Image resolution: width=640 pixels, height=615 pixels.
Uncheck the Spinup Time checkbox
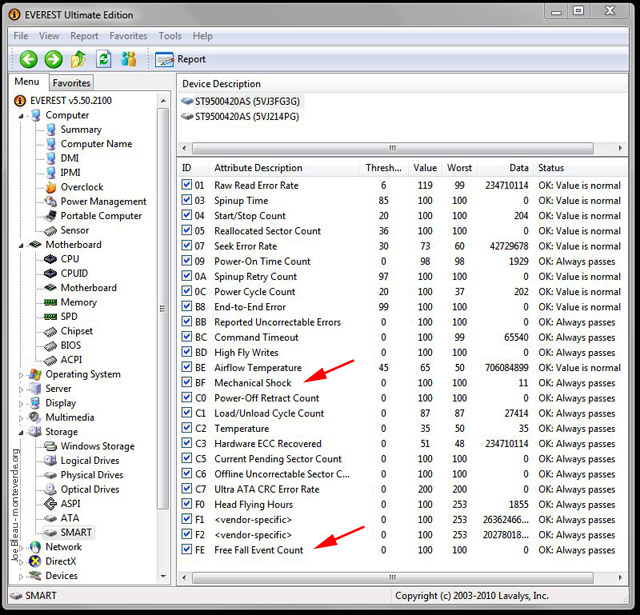[187, 200]
